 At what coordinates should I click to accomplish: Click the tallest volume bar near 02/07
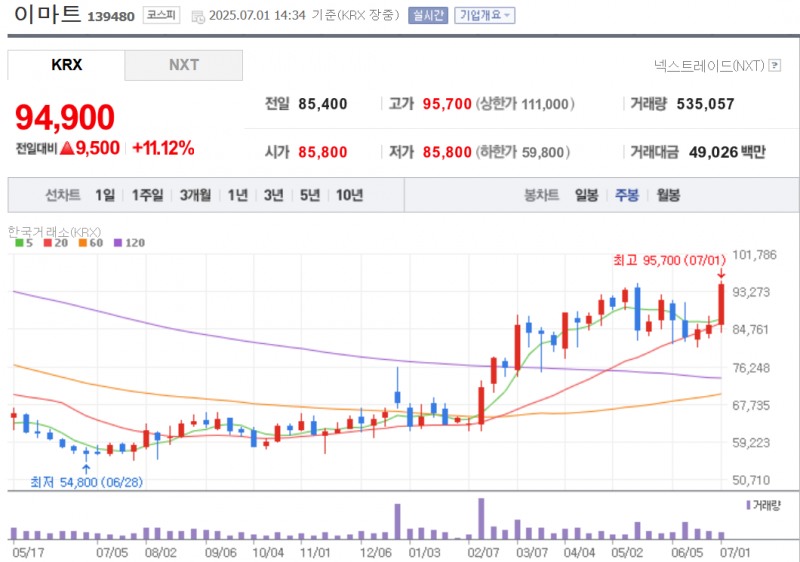tap(481, 519)
